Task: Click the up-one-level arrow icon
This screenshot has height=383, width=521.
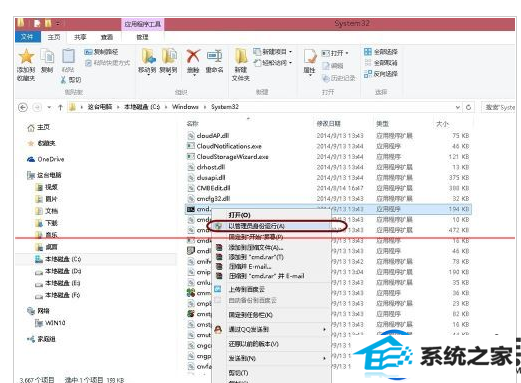Action: (60, 107)
